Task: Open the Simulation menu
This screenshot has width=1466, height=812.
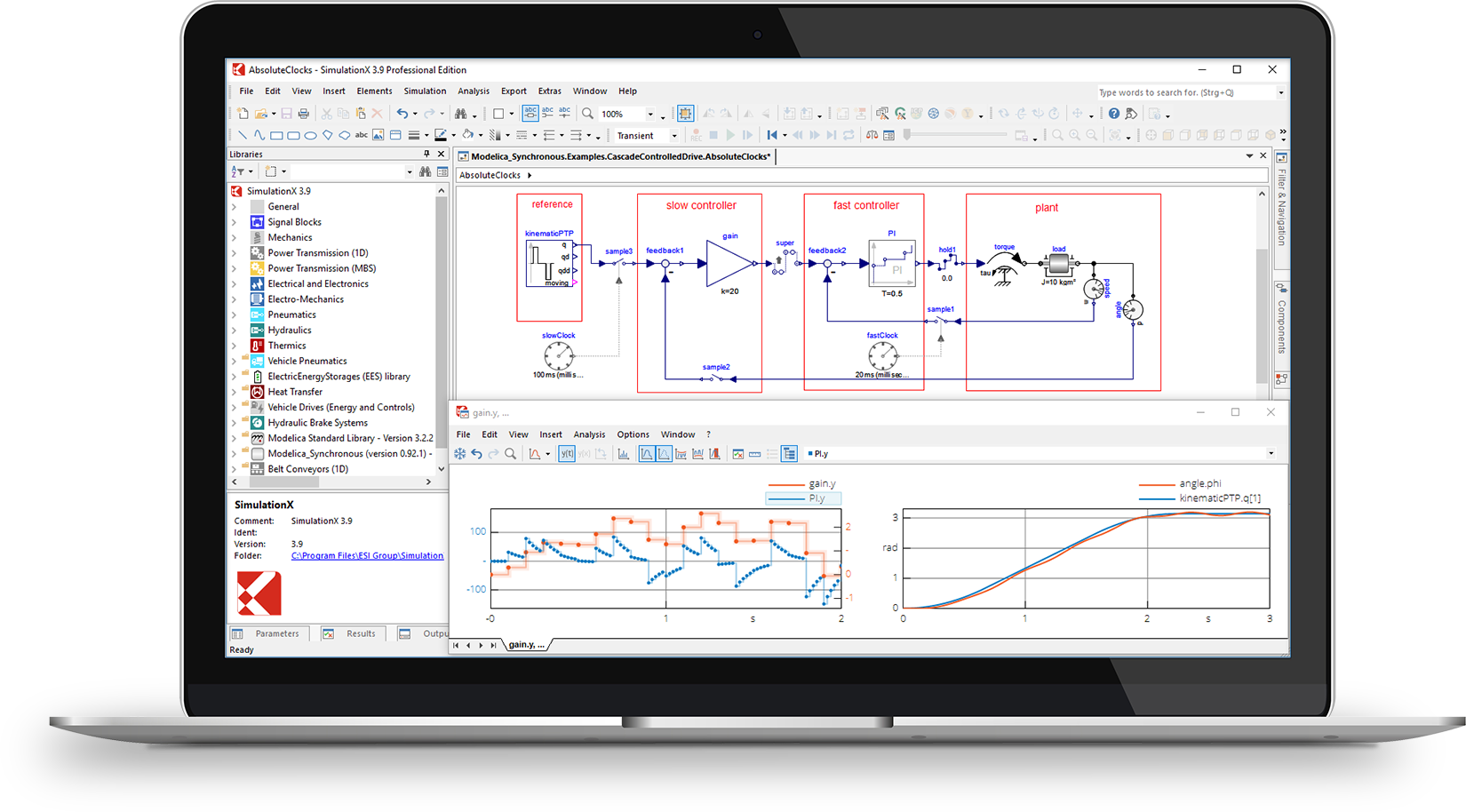Action: [425, 91]
